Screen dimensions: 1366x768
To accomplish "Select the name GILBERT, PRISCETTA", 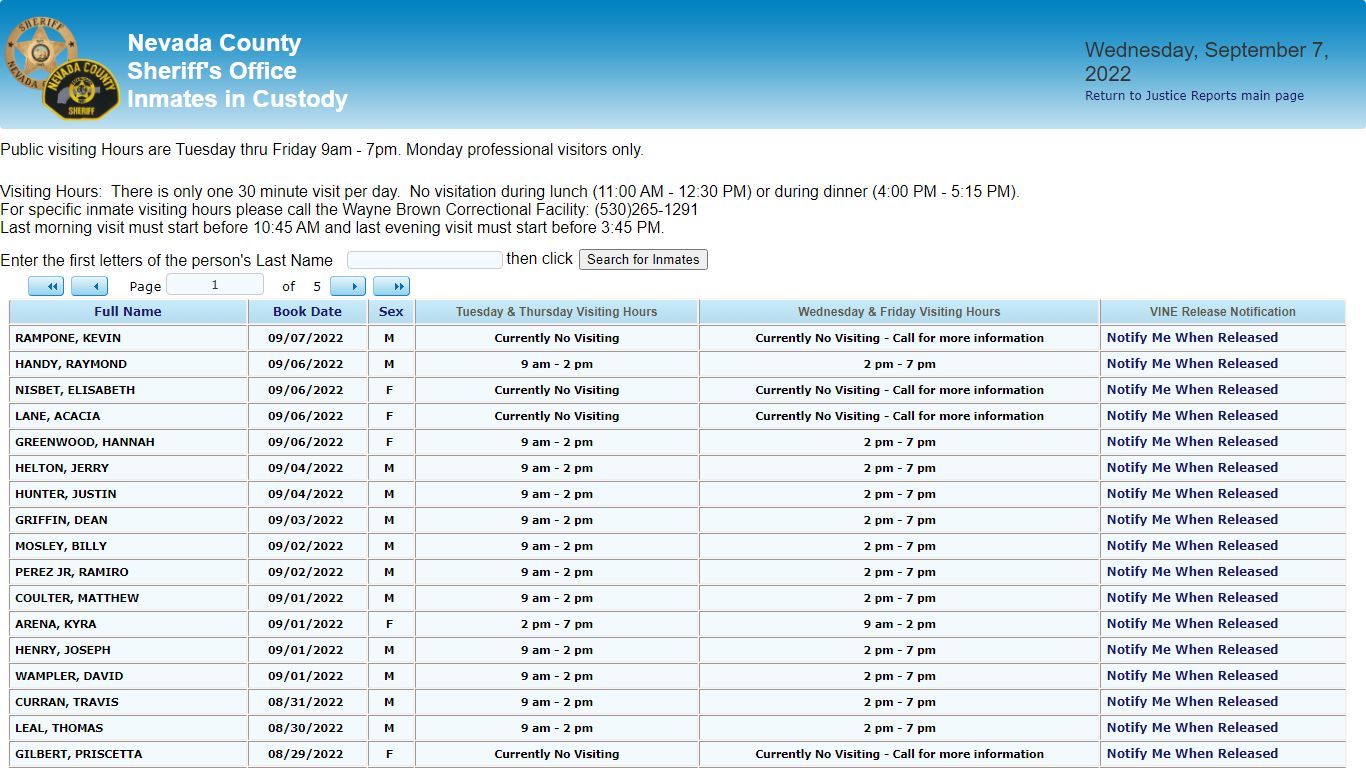I will (79, 754).
